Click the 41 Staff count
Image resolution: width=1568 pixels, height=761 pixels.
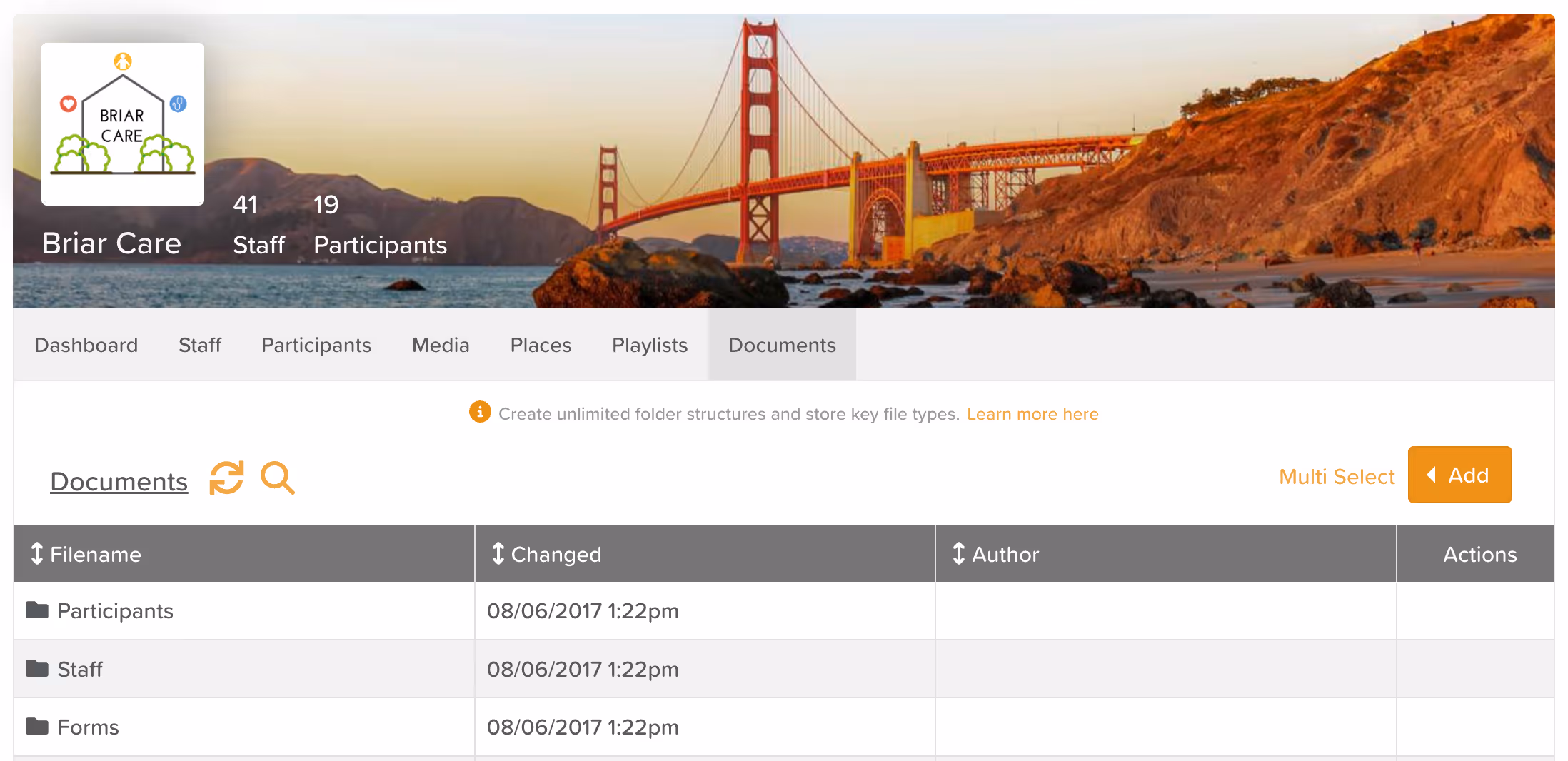click(258, 225)
